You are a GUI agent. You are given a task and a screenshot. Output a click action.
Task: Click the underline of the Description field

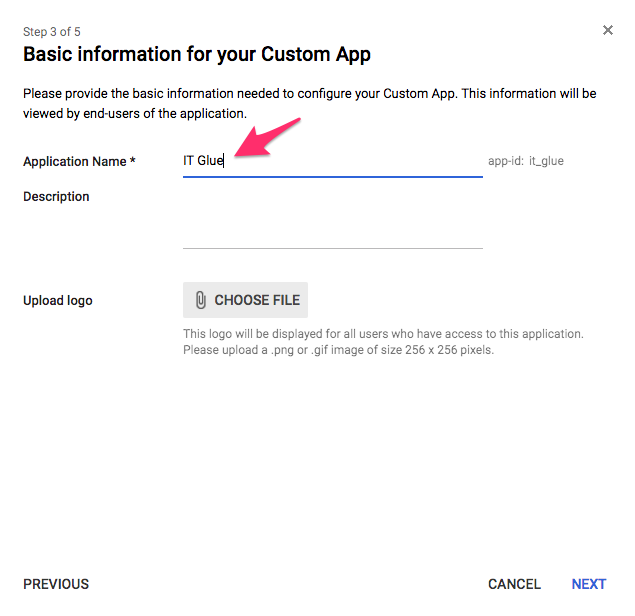(x=332, y=248)
